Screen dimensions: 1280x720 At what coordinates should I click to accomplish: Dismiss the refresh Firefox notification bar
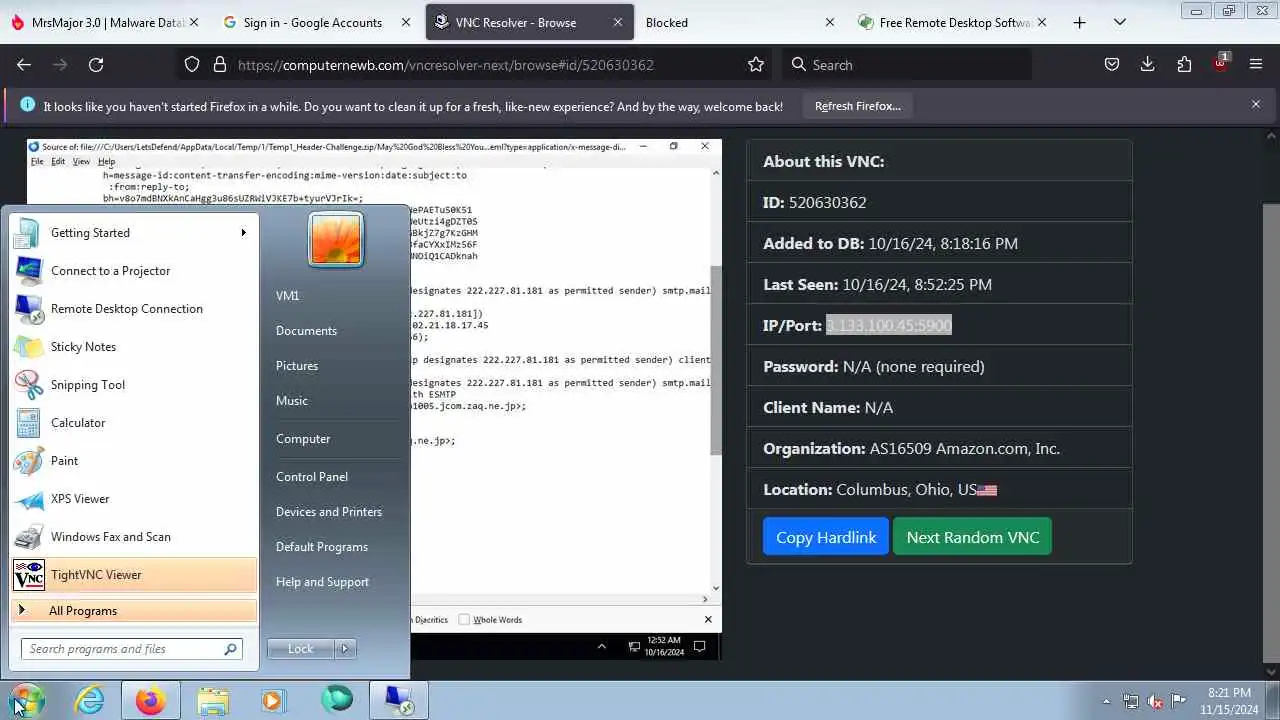[1256, 104]
